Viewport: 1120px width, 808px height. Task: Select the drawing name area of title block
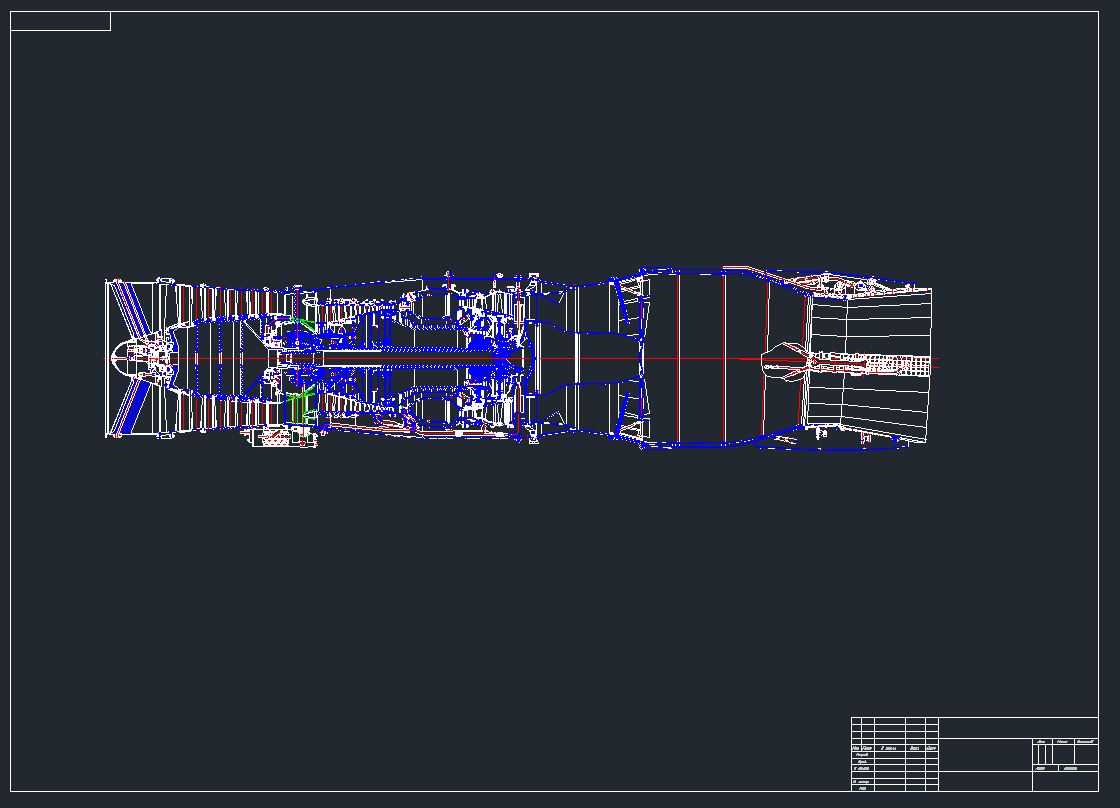985,755
